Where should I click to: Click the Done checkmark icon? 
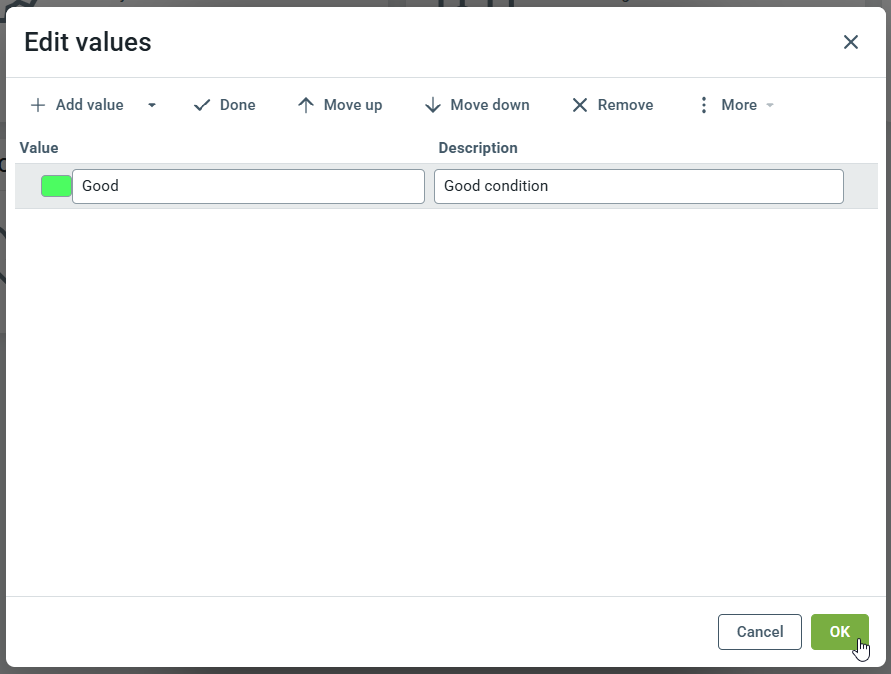202,105
